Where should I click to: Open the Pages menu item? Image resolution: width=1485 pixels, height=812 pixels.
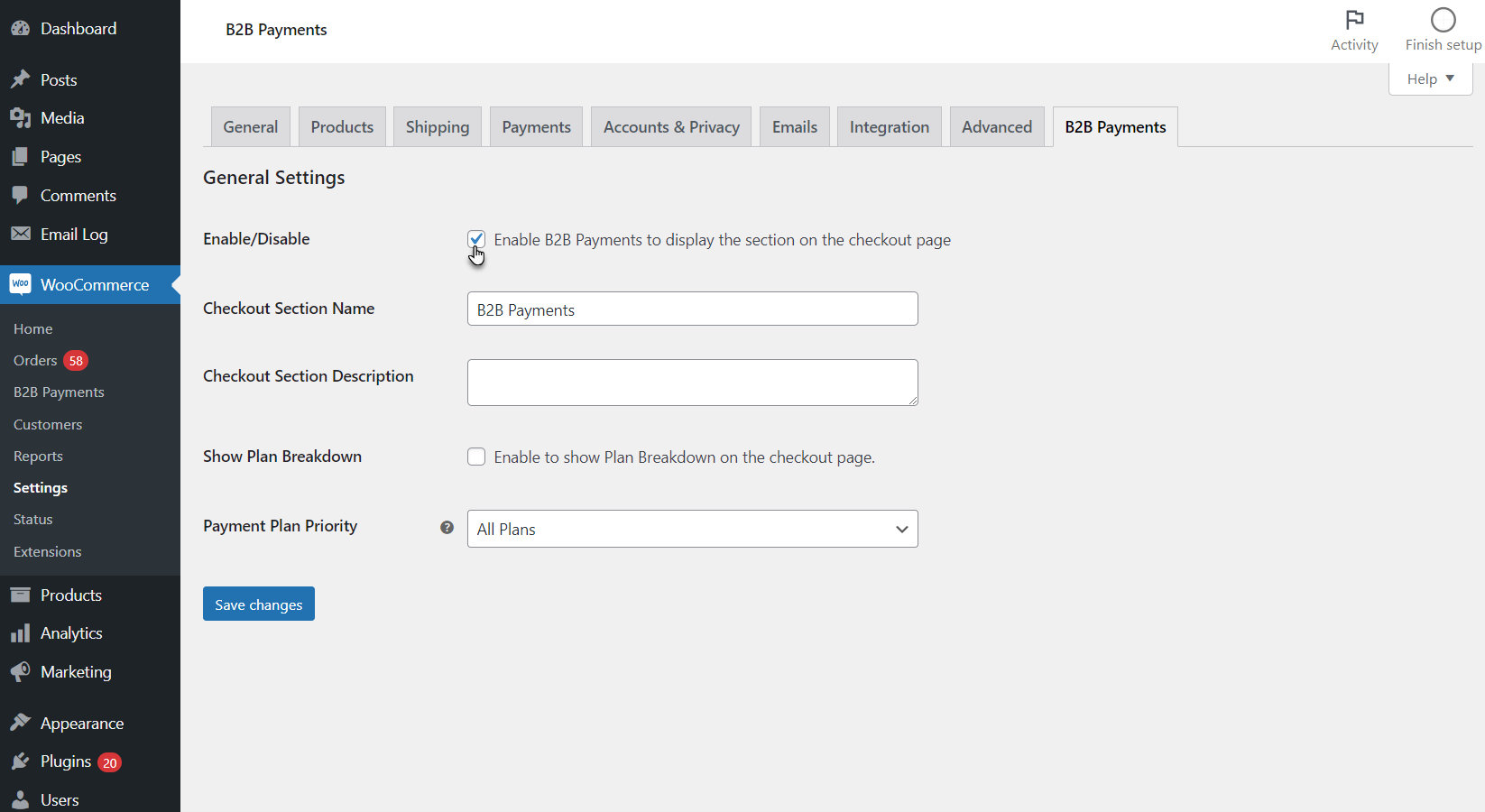point(90,157)
